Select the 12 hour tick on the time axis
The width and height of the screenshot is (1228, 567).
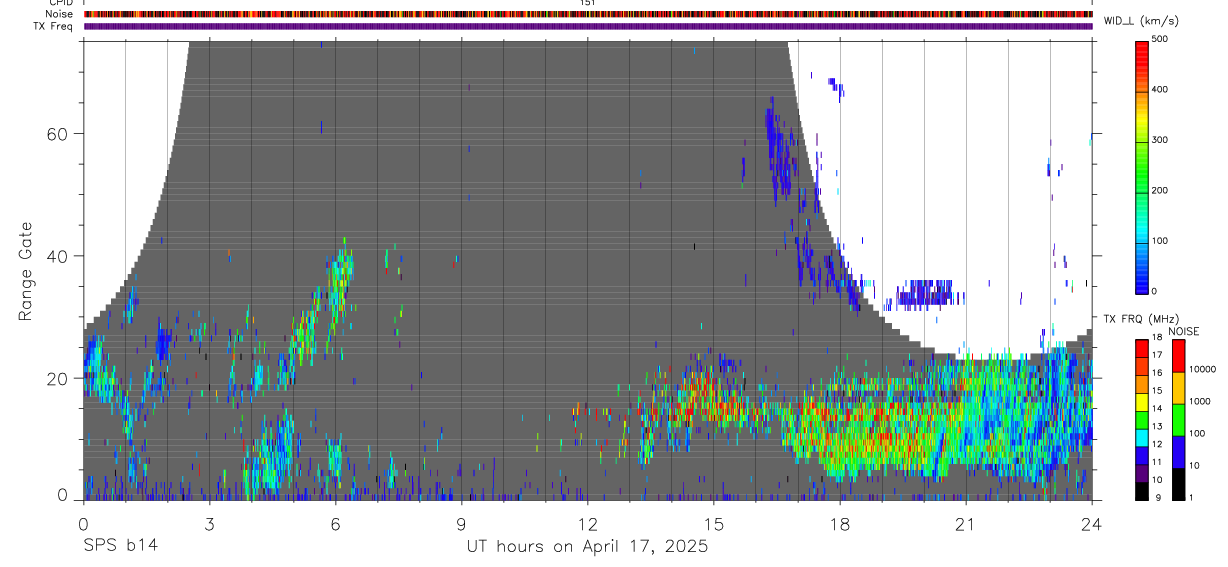click(x=587, y=523)
